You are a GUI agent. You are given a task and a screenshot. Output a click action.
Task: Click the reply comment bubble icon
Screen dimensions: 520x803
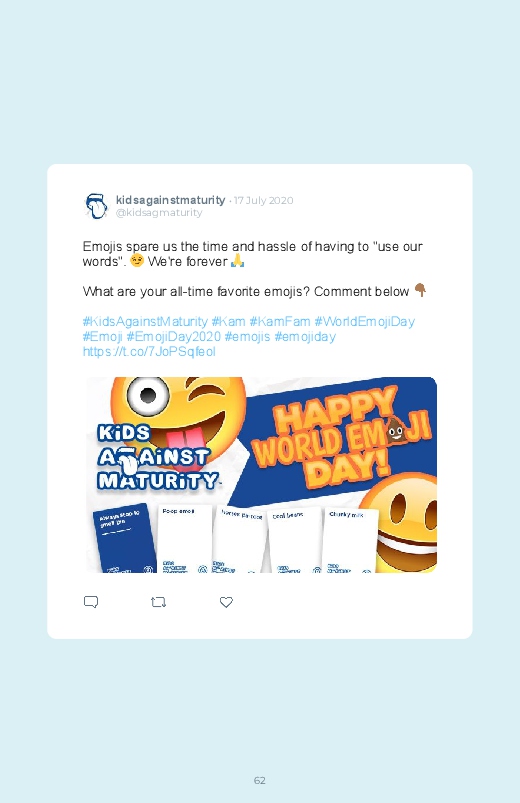pos(91,602)
